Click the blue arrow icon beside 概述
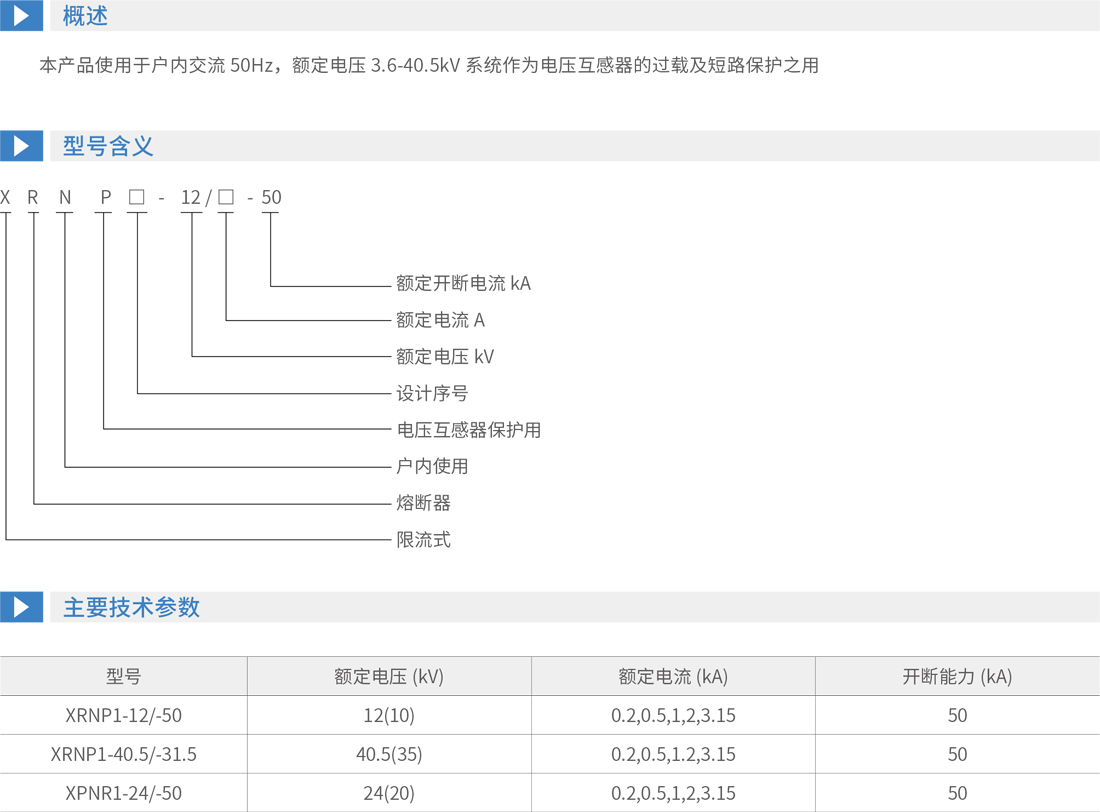Viewport: 1100px width, 812px height. (21, 15)
